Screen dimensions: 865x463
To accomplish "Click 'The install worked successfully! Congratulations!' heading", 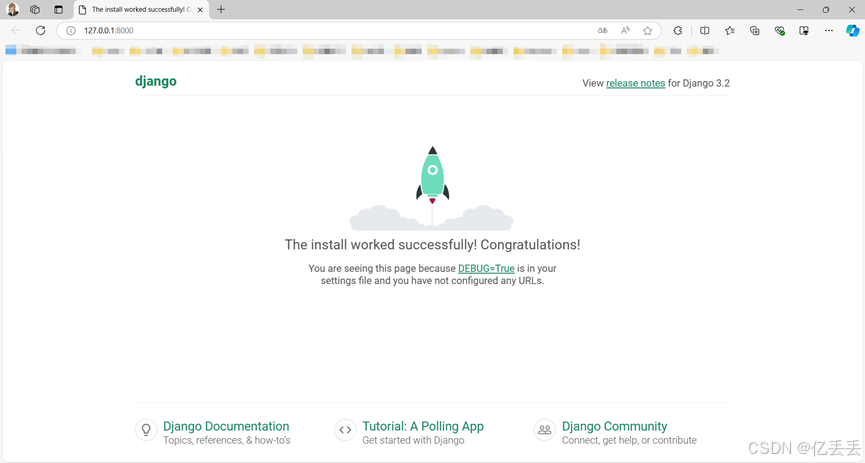I will tap(432, 244).
